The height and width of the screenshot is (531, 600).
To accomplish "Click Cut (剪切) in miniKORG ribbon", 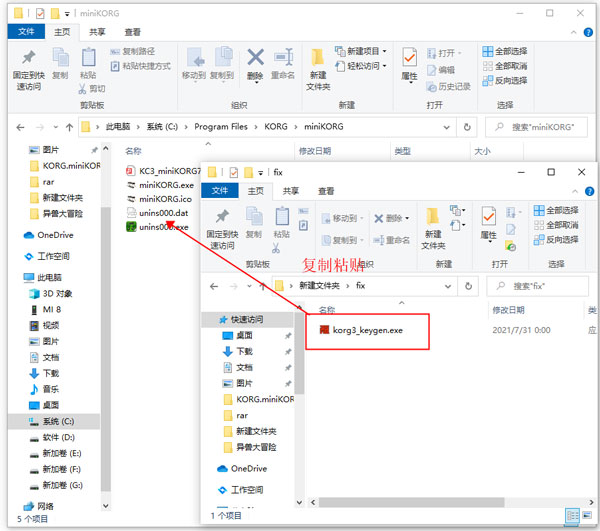I will [x=92, y=89].
